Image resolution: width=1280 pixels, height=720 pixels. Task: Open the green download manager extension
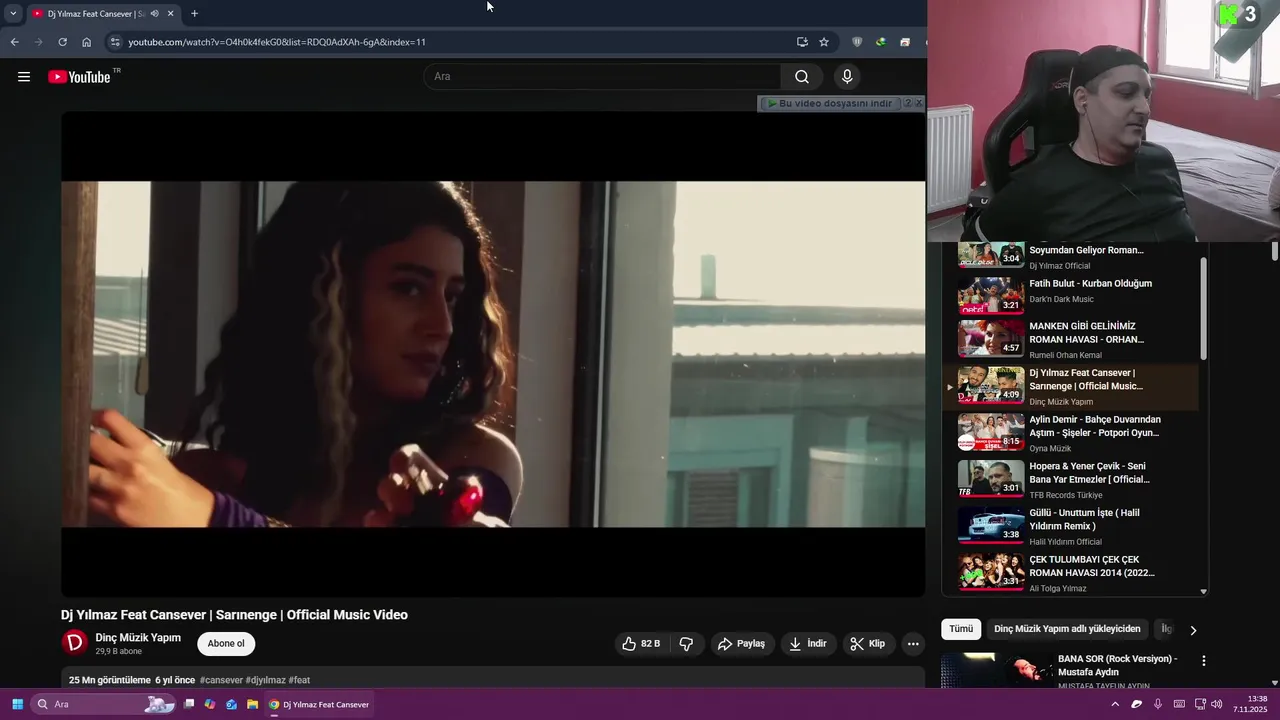coord(880,42)
